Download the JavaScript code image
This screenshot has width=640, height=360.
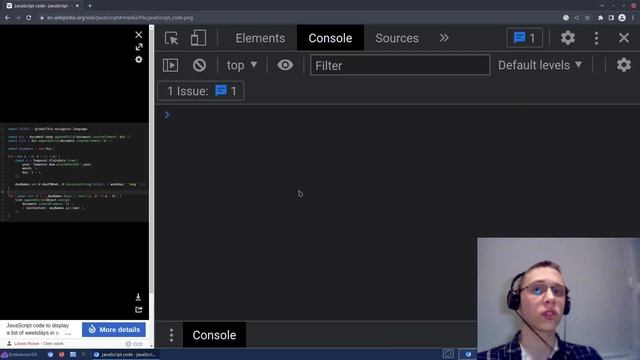[138, 297]
